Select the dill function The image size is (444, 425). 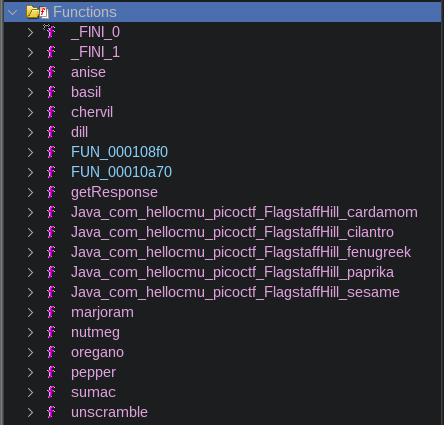(x=79, y=132)
